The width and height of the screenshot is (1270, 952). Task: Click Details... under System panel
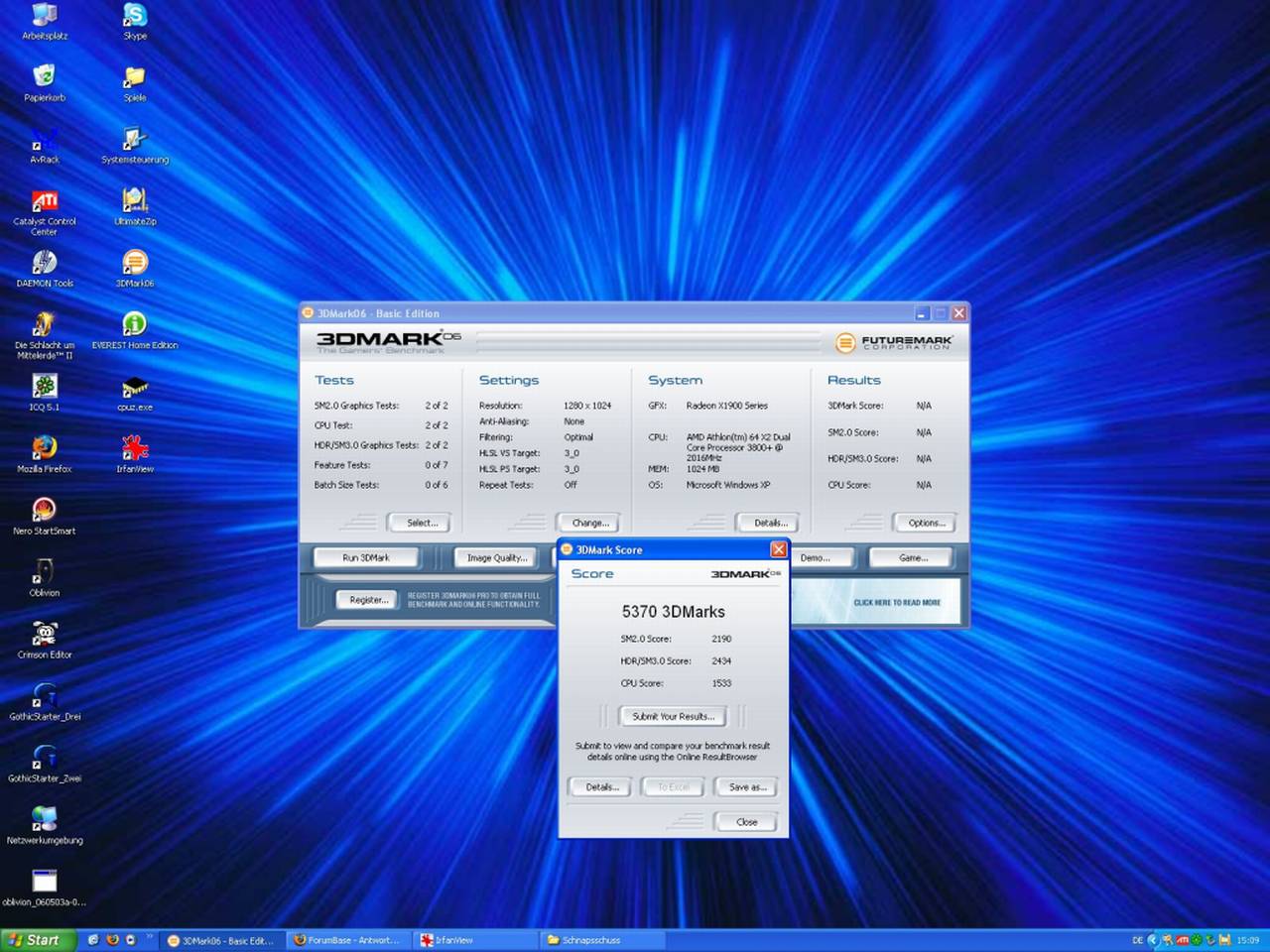pyautogui.click(x=770, y=523)
